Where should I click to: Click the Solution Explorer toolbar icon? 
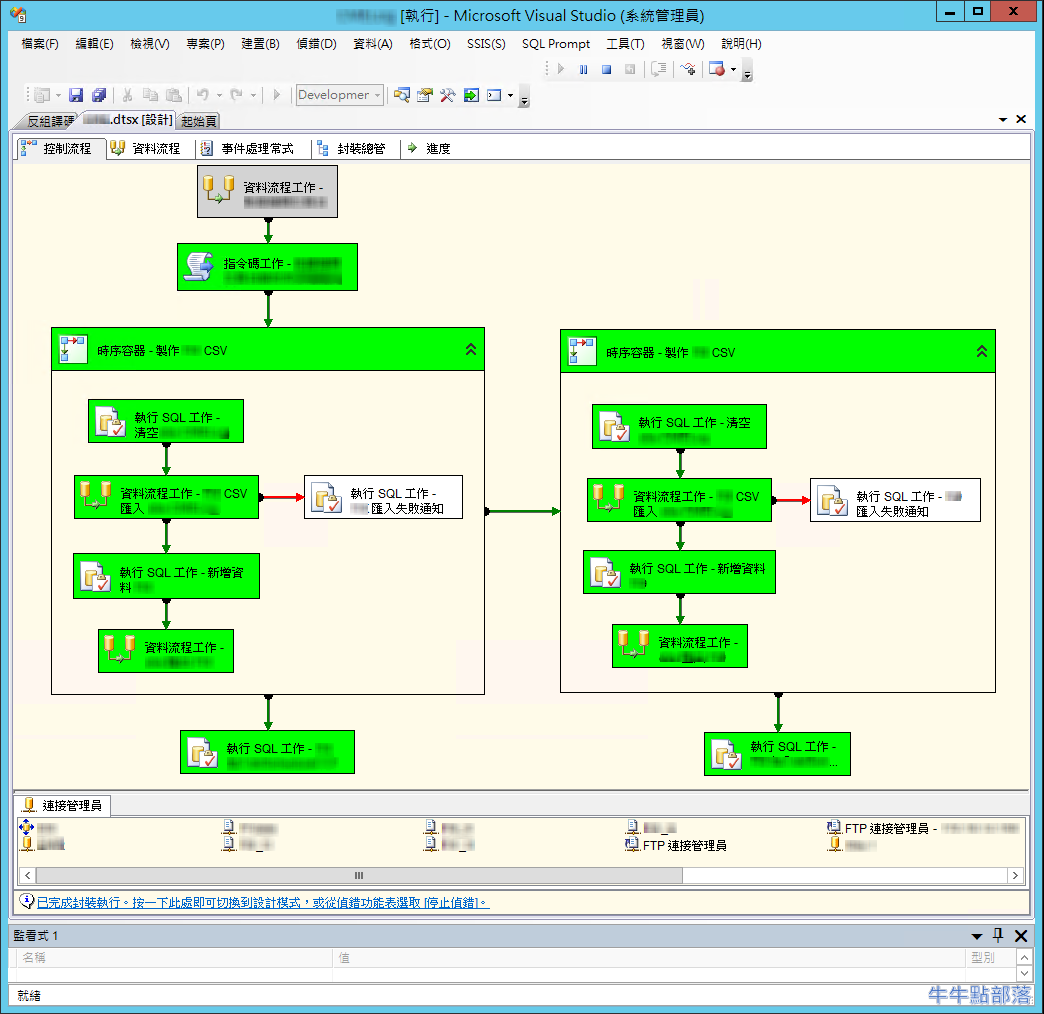[x=402, y=95]
